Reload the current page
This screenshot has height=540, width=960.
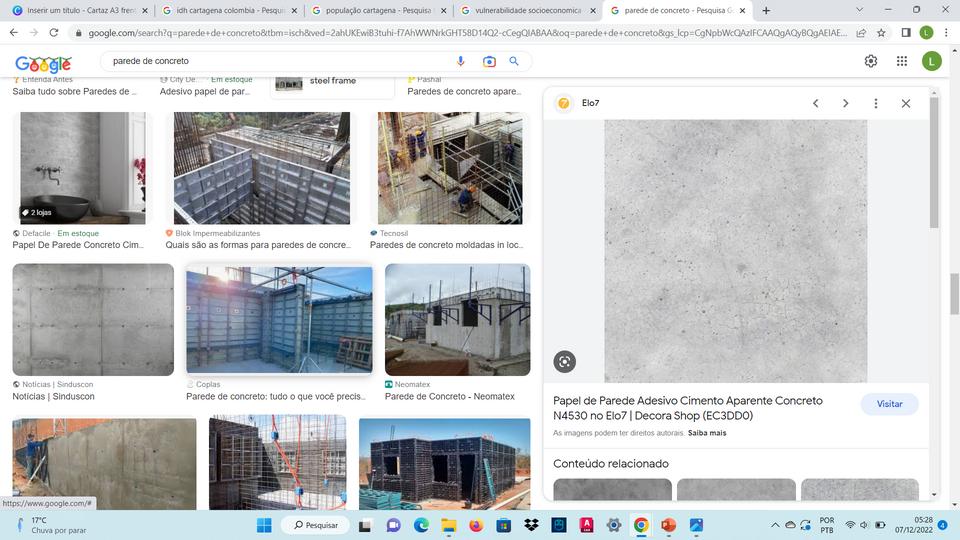pyautogui.click(x=54, y=32)
